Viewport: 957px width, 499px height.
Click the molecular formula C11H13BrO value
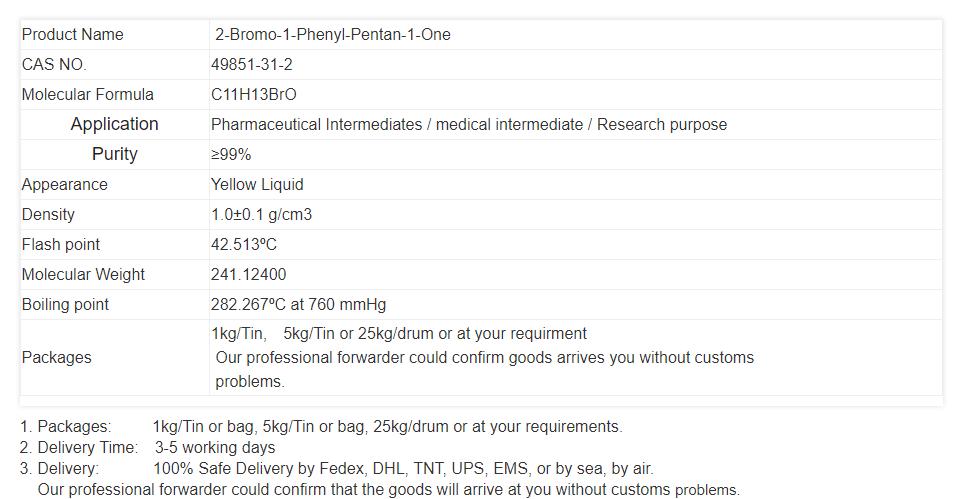coord(253,95)
